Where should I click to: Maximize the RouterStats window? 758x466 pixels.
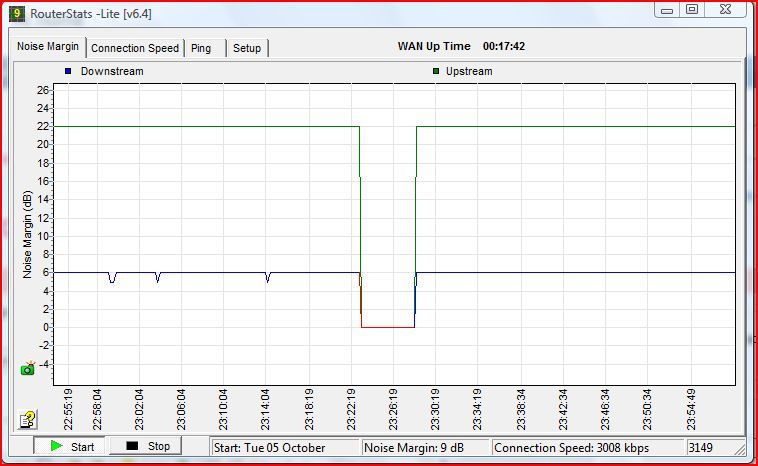[692, 9]
